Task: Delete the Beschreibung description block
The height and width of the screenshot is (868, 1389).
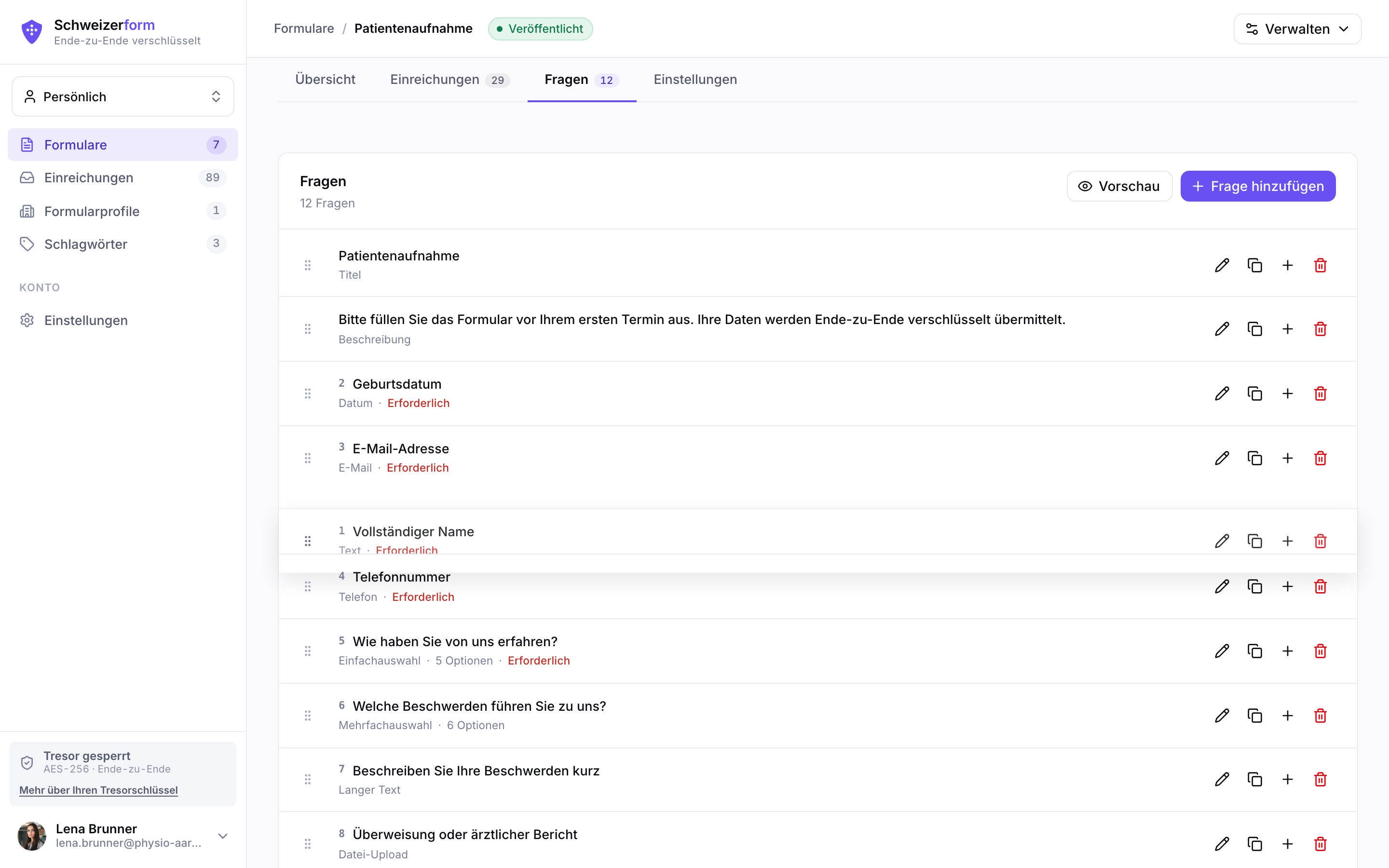Action: click(x=1320, y=329)
